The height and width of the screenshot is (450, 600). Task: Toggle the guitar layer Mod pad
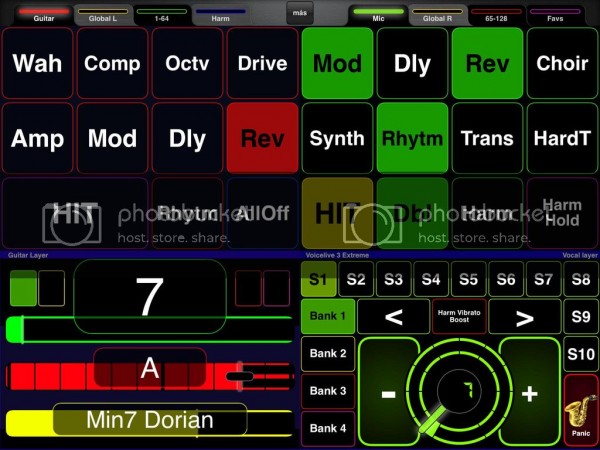pos(112,138)
